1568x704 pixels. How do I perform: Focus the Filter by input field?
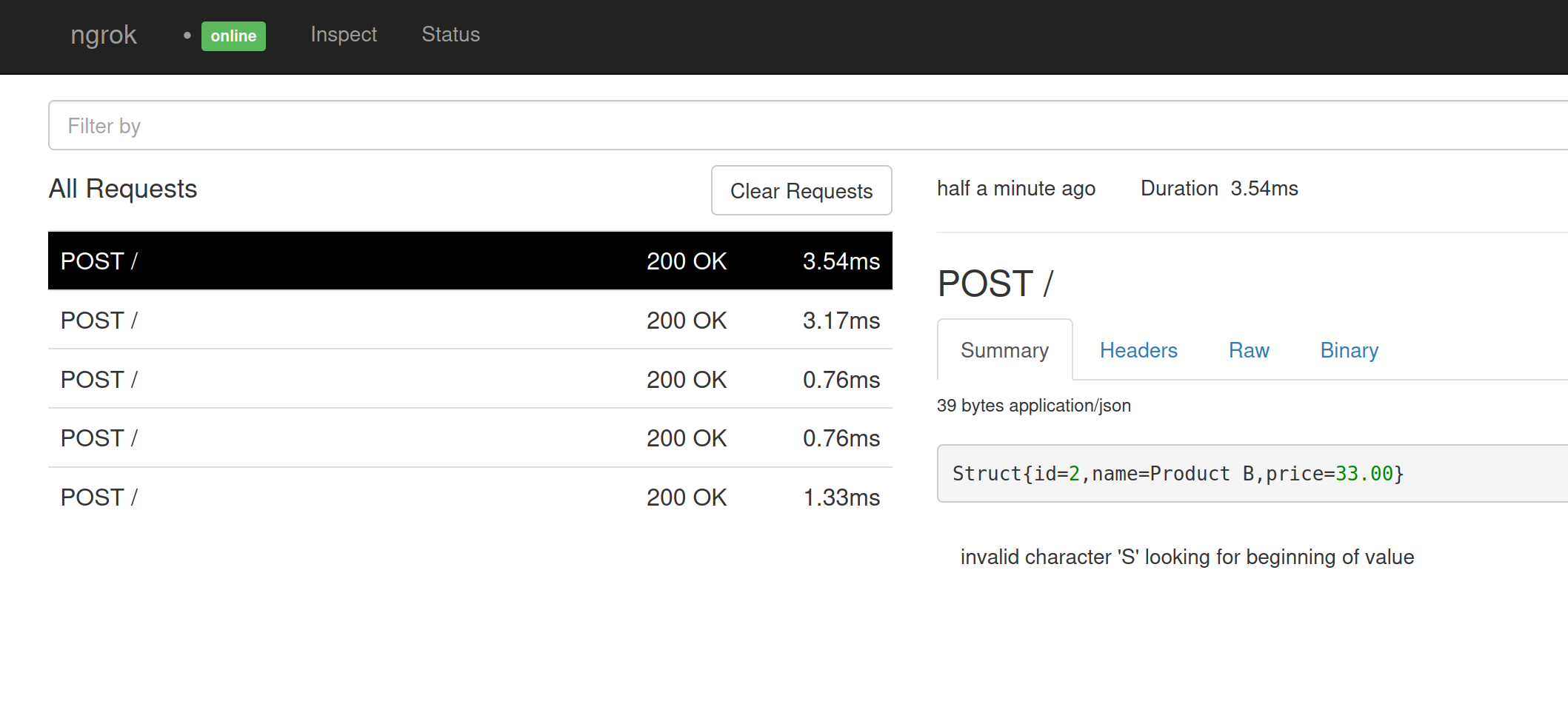[x=741, y=126]
